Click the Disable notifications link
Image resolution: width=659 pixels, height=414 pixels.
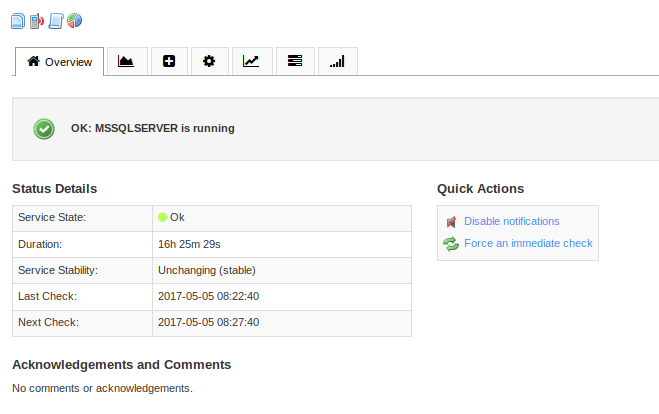(511, 221)
